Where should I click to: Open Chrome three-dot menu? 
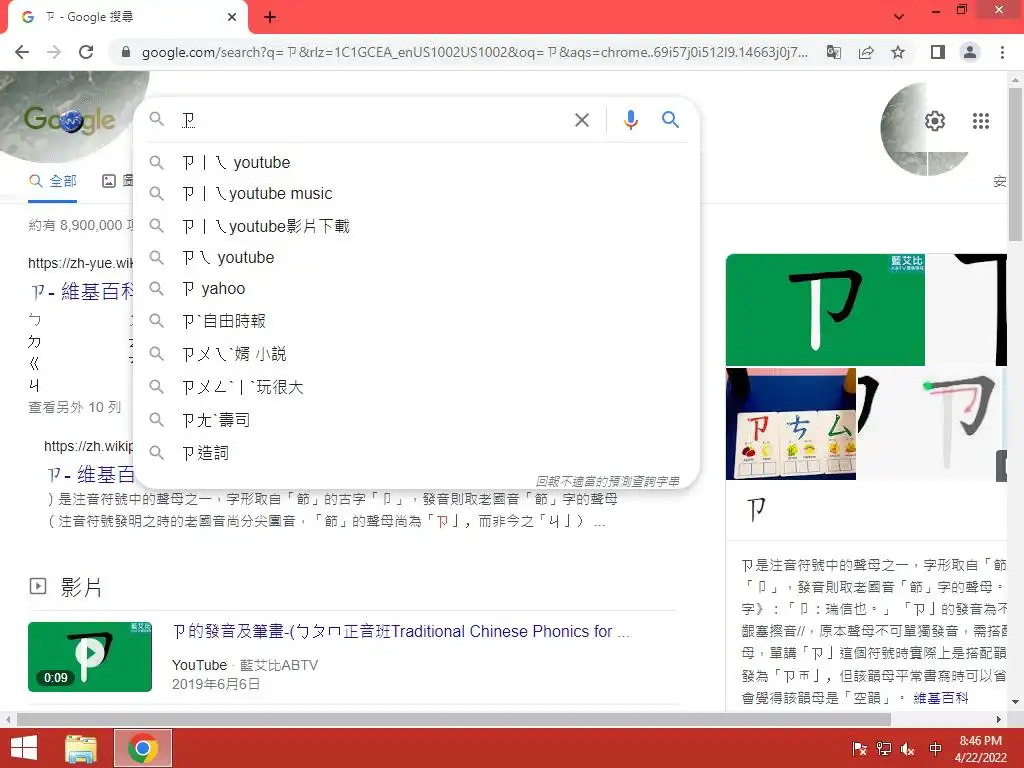(x=1002, y=52)
